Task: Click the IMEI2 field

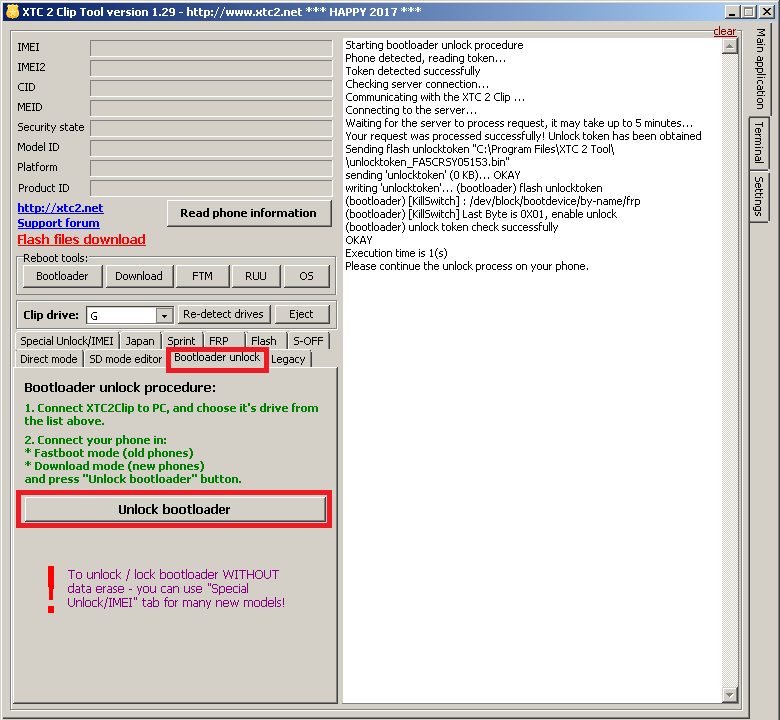Action: pyautogui.click(x=211, y=68)
